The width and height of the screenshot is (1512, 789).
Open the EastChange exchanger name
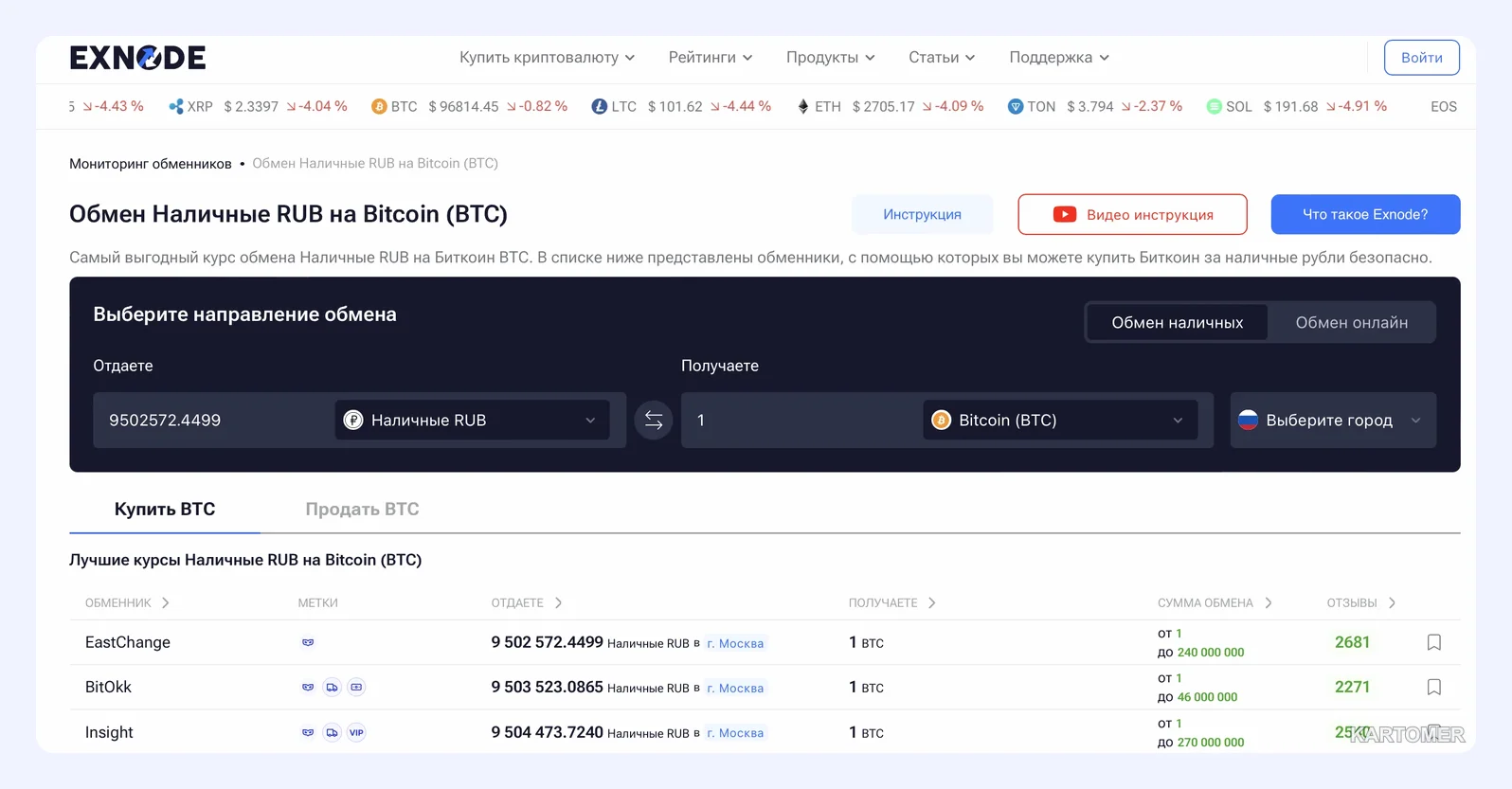pos(128,642)
